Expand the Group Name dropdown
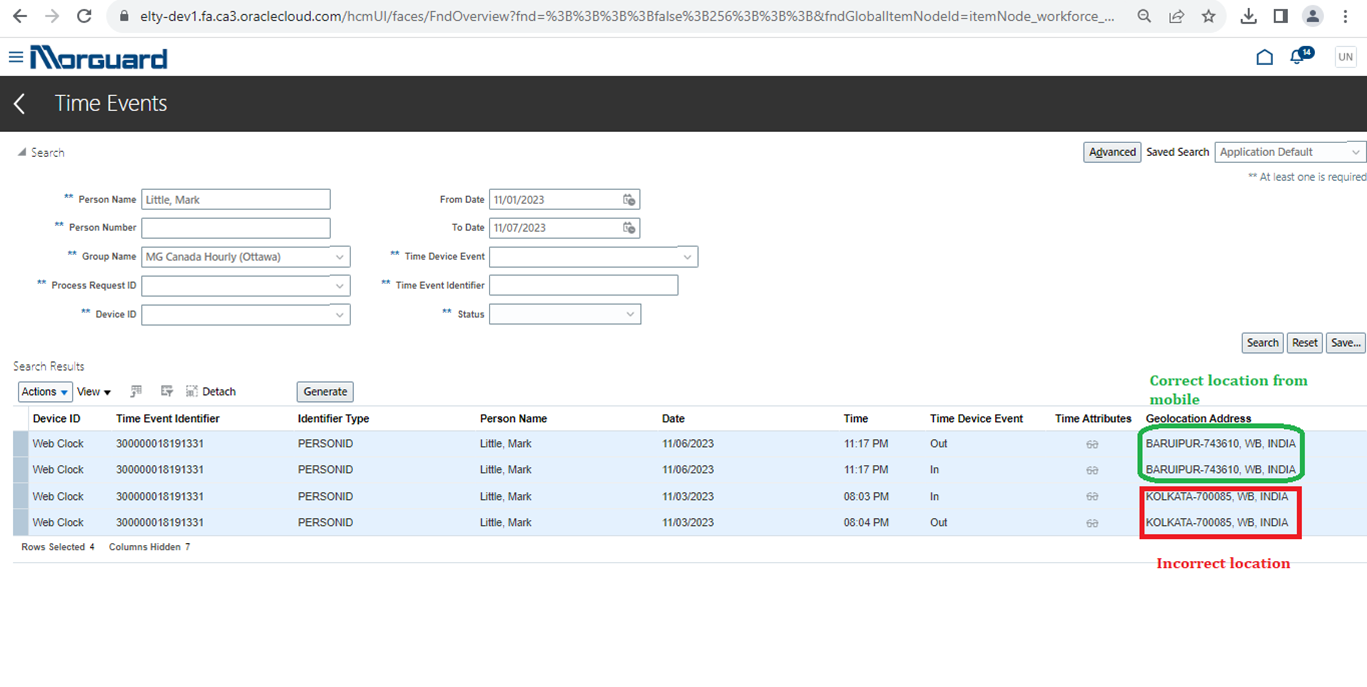This screenshot has height=687, width=1367. [x=340, y=257]
